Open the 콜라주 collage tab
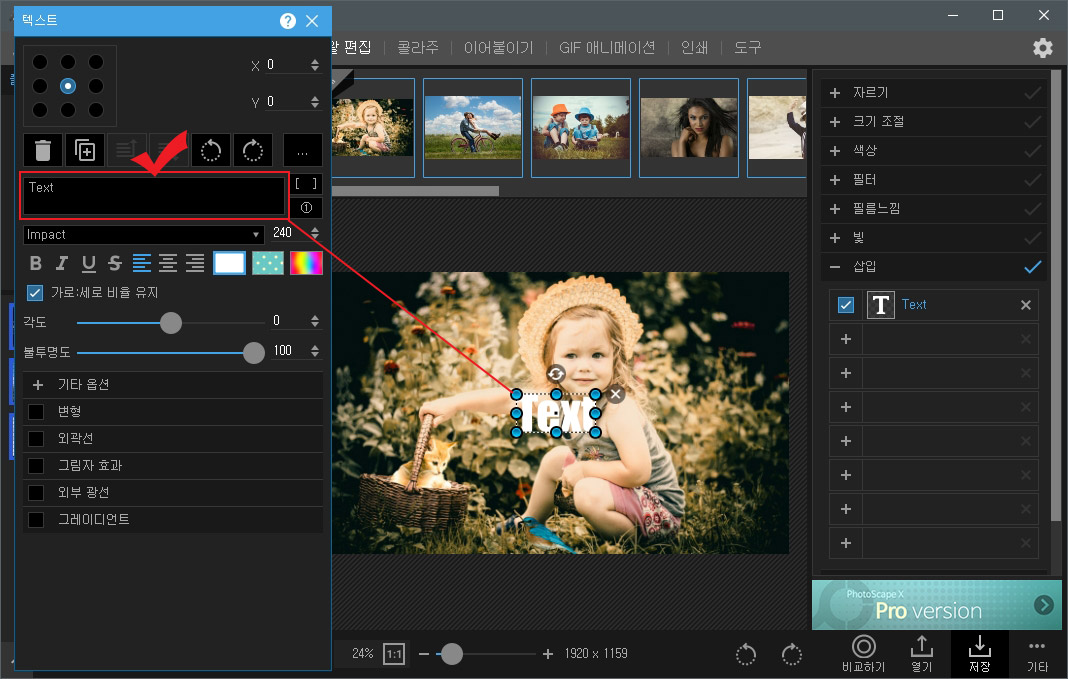 point(418,48)
